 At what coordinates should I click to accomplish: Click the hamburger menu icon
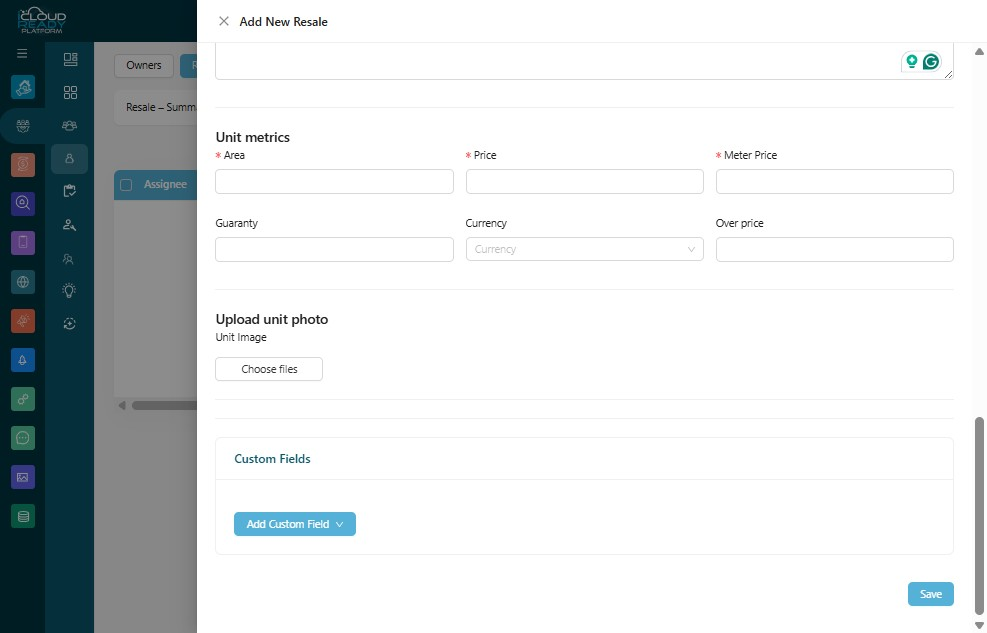(x=22, y=53)
